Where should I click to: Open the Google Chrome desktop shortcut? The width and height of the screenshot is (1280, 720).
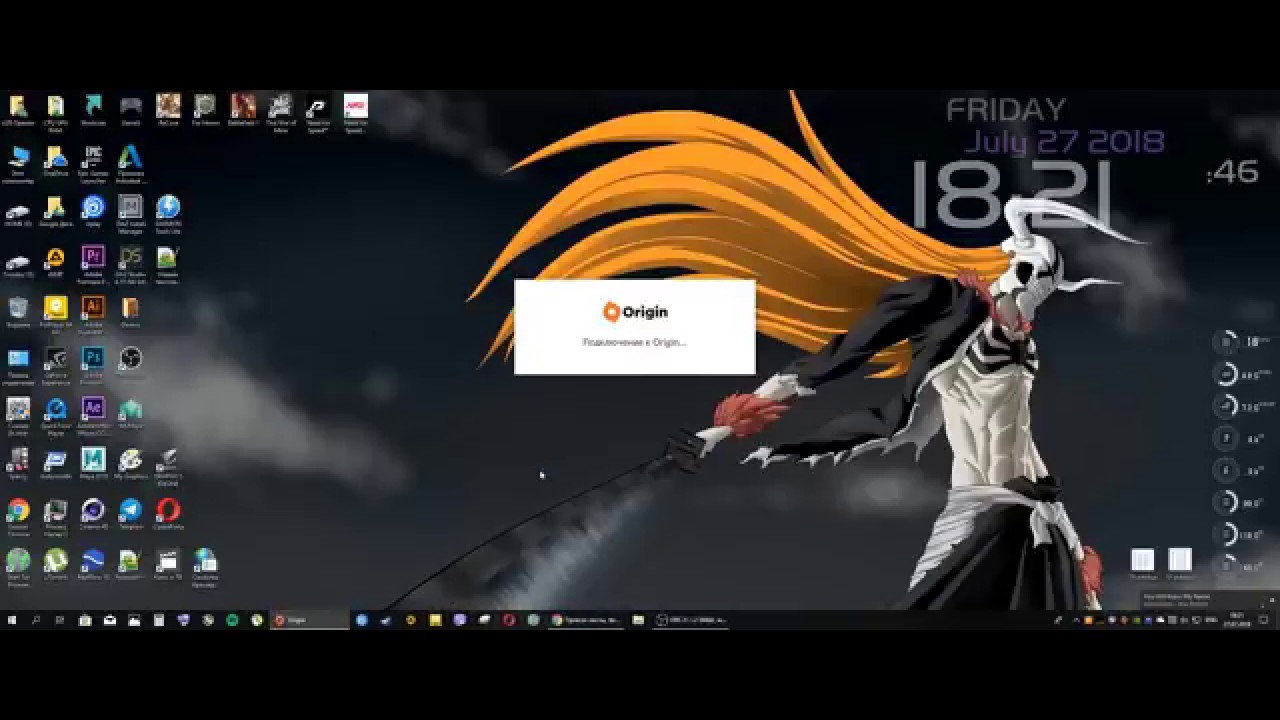(x=18, y=516)
